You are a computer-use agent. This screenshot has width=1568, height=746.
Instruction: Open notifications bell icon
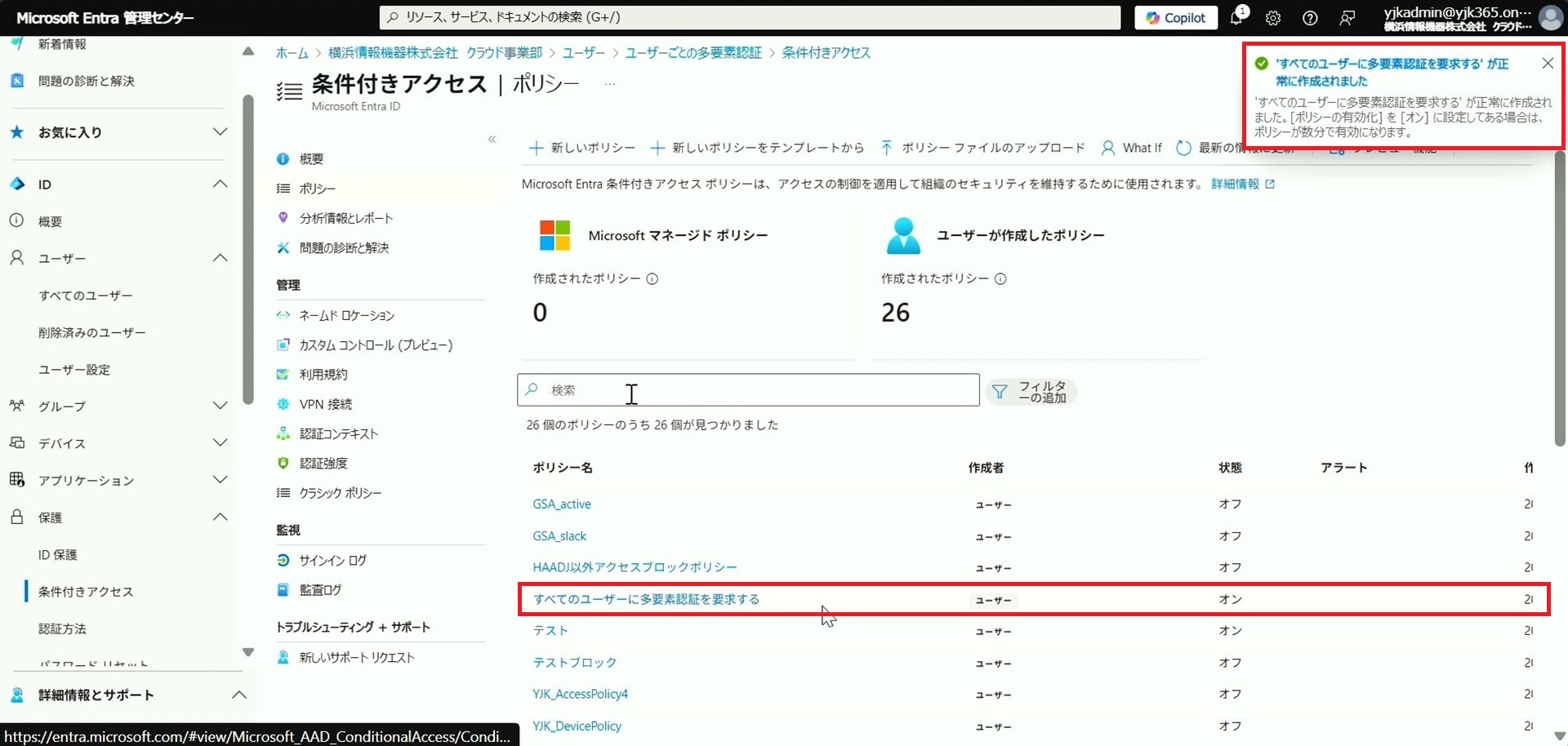pyautogui.click(x=1236, y=17)
